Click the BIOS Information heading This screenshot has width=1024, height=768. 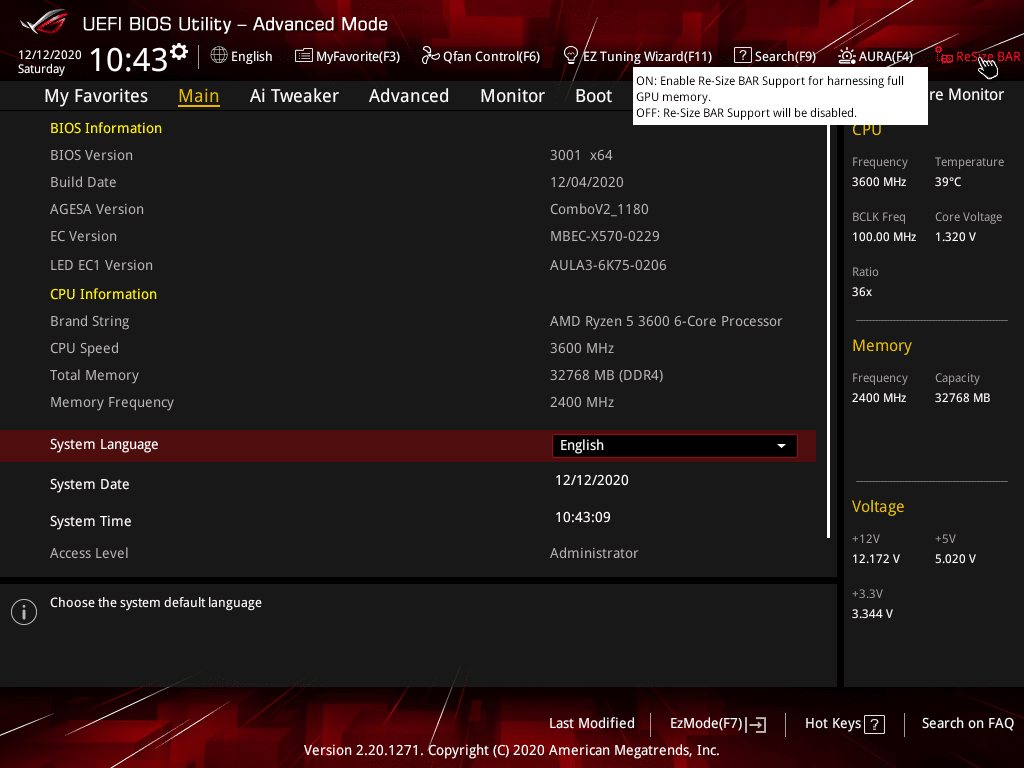point(106,128)
